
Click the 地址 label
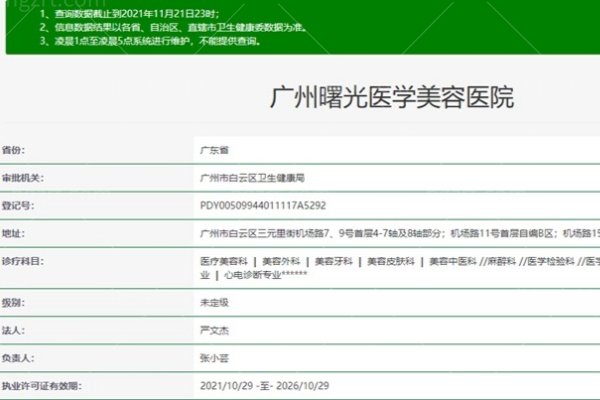[x=13, y=233]
